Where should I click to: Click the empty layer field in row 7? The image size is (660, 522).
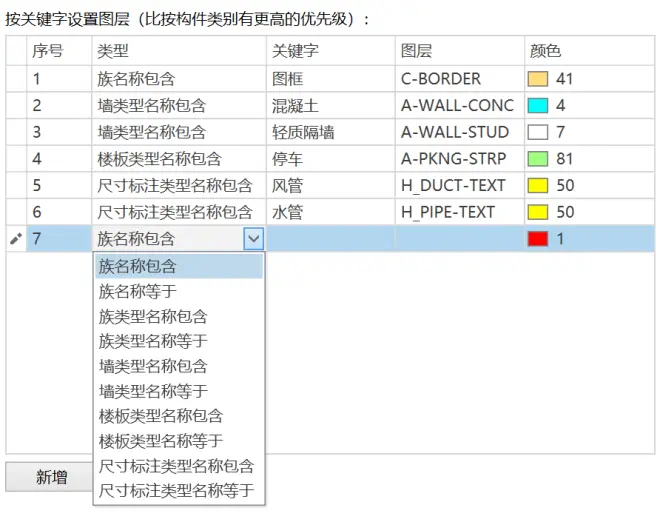tap(460, 239)
